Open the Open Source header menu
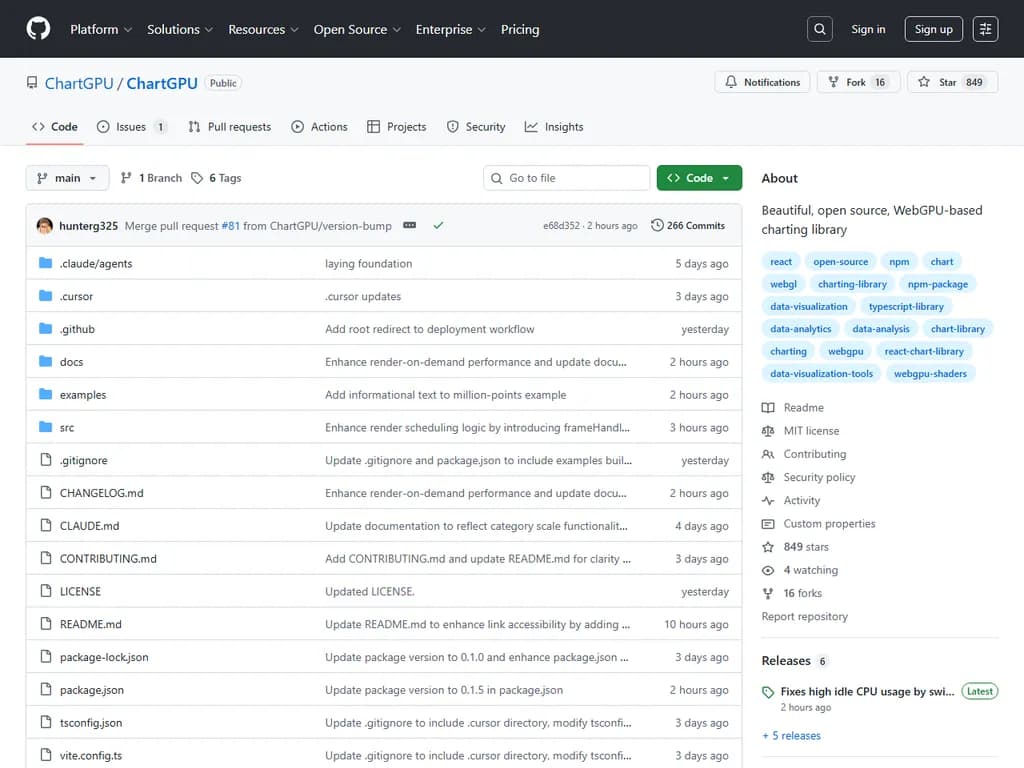1024x768 pixels. pos(357,29)
